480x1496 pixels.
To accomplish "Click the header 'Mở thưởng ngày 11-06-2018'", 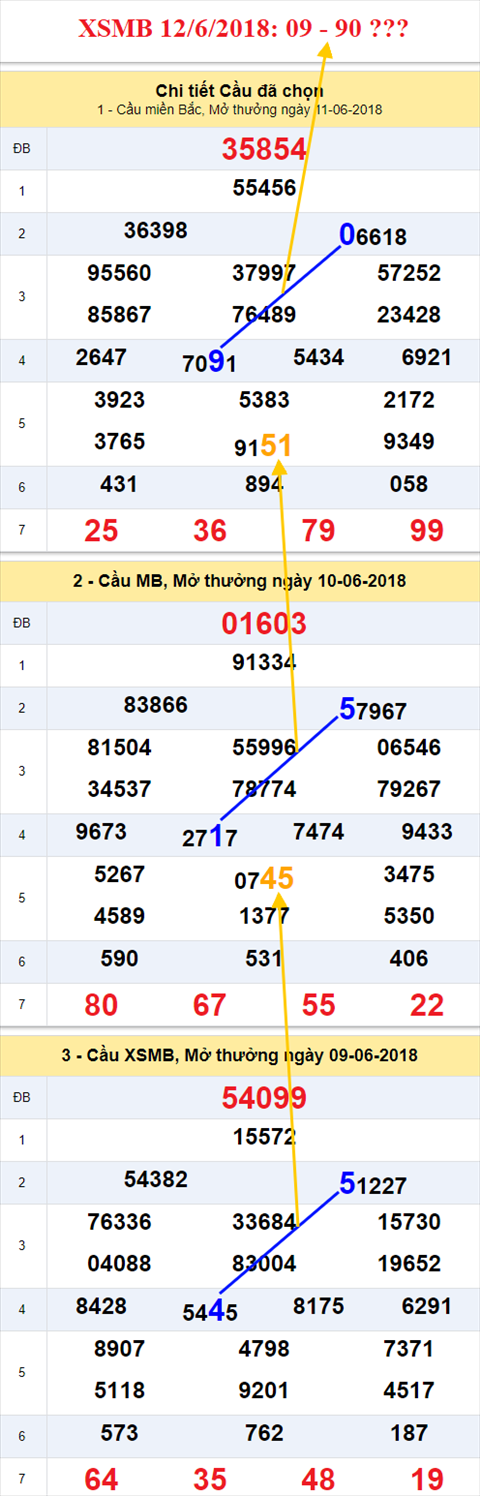I will 295,109.
